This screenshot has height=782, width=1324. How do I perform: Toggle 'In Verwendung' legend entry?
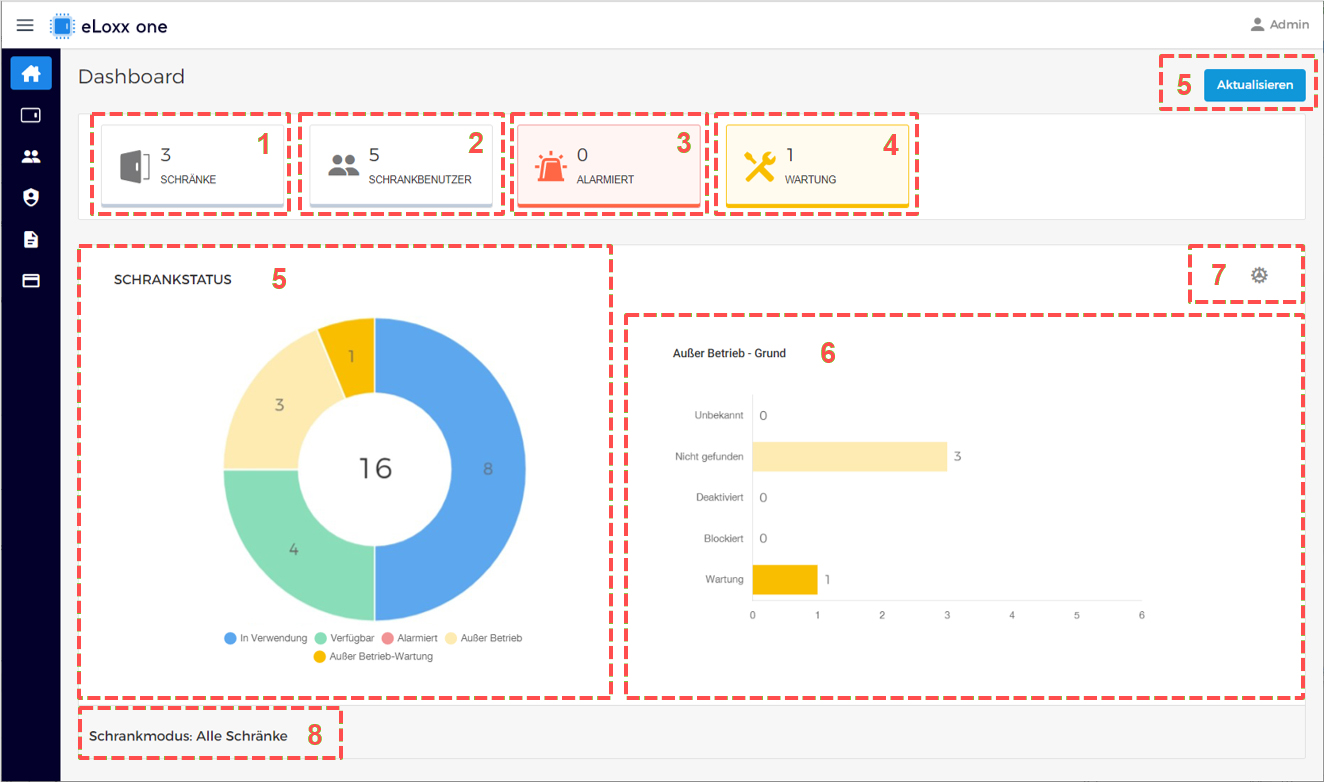267,638
